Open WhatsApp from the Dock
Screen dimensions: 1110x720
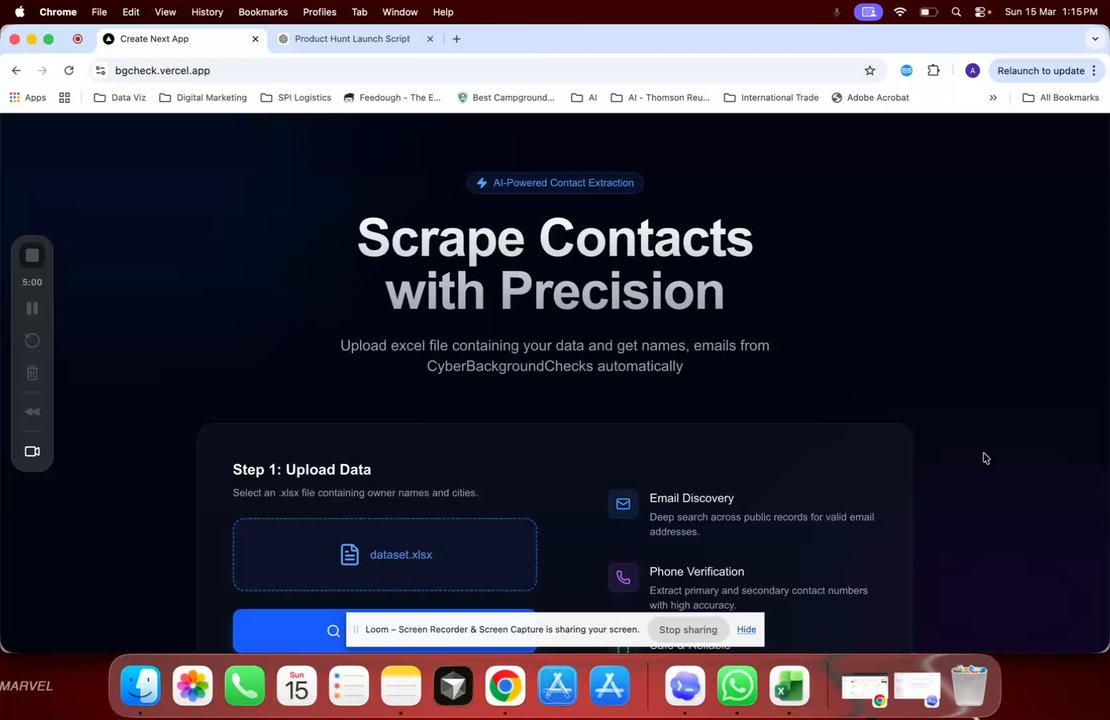tap(737, 685)
